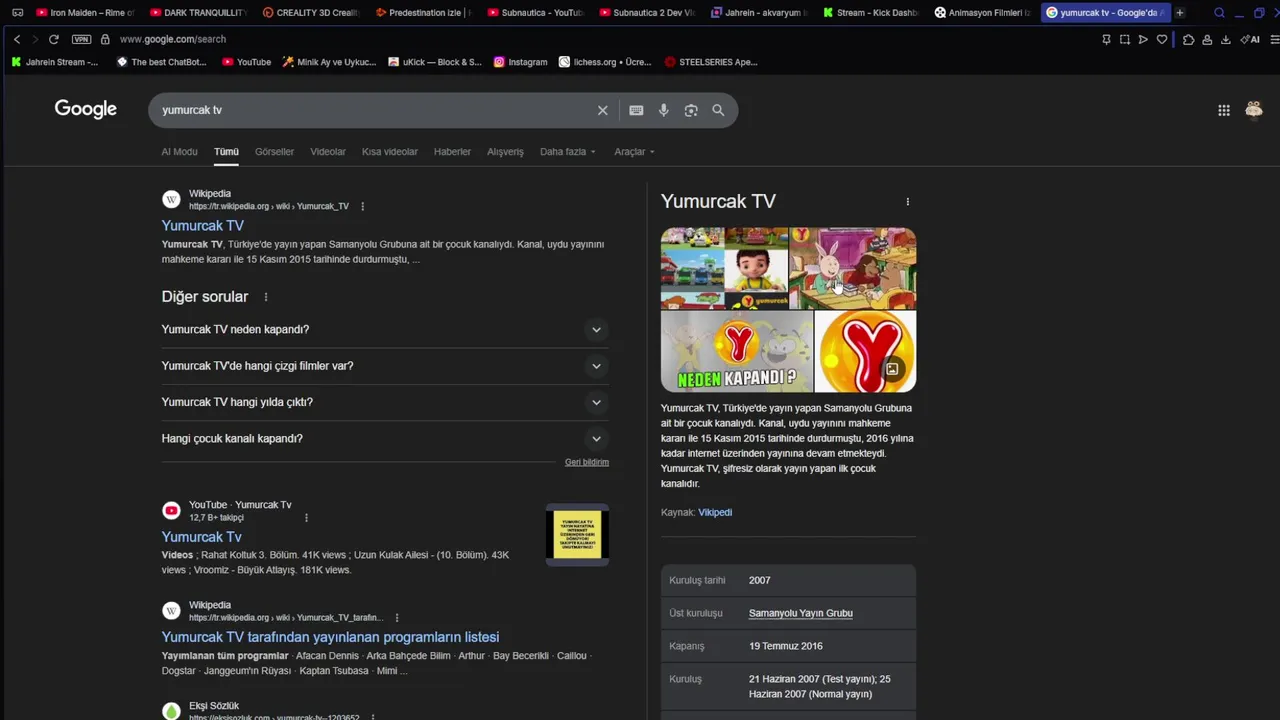This screenshot has height=720, width=1280.
Task: Click the player/flow arrow toolbar icon
Action: pos(1143,39)
